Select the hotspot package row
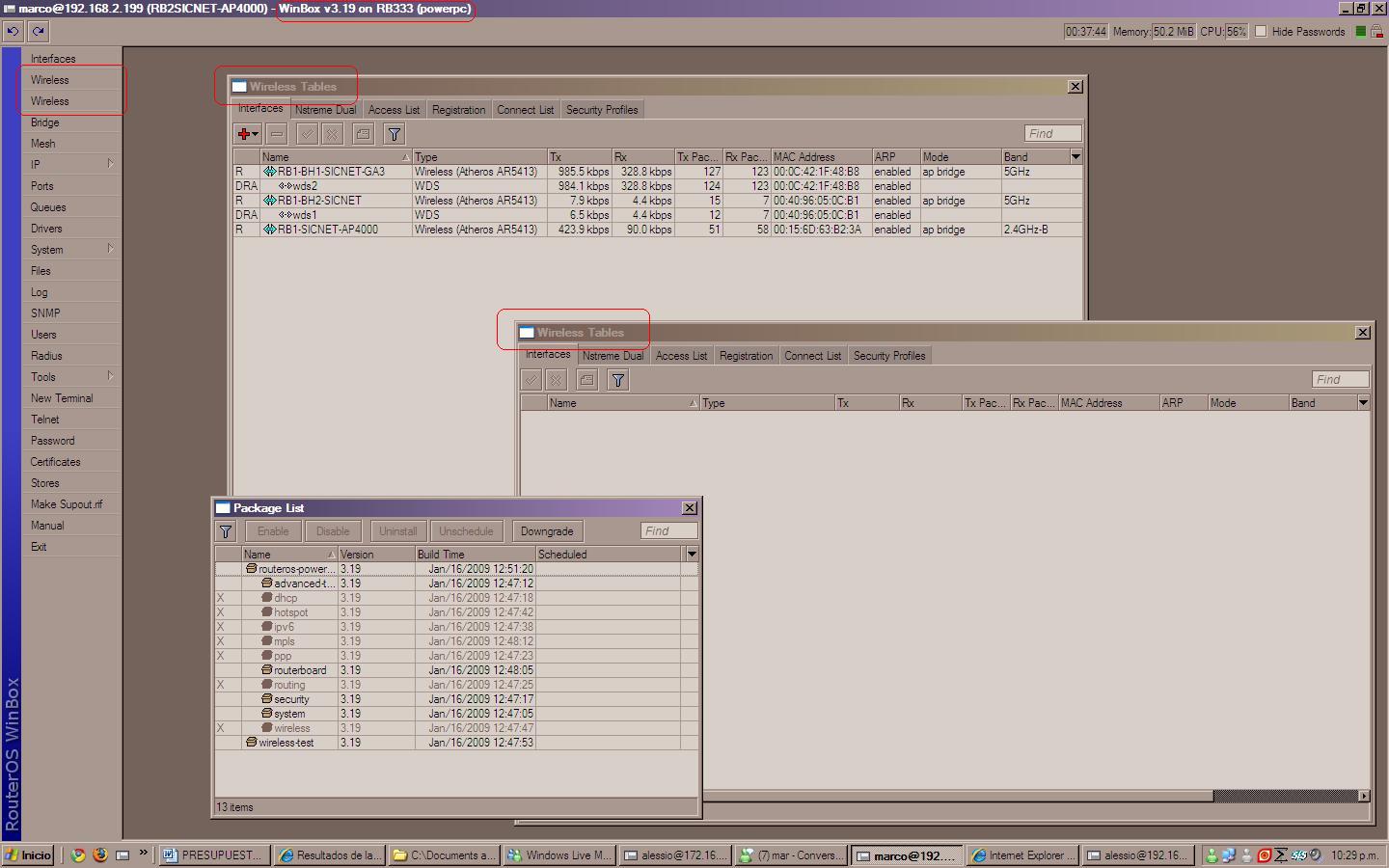 click(455, 612)
